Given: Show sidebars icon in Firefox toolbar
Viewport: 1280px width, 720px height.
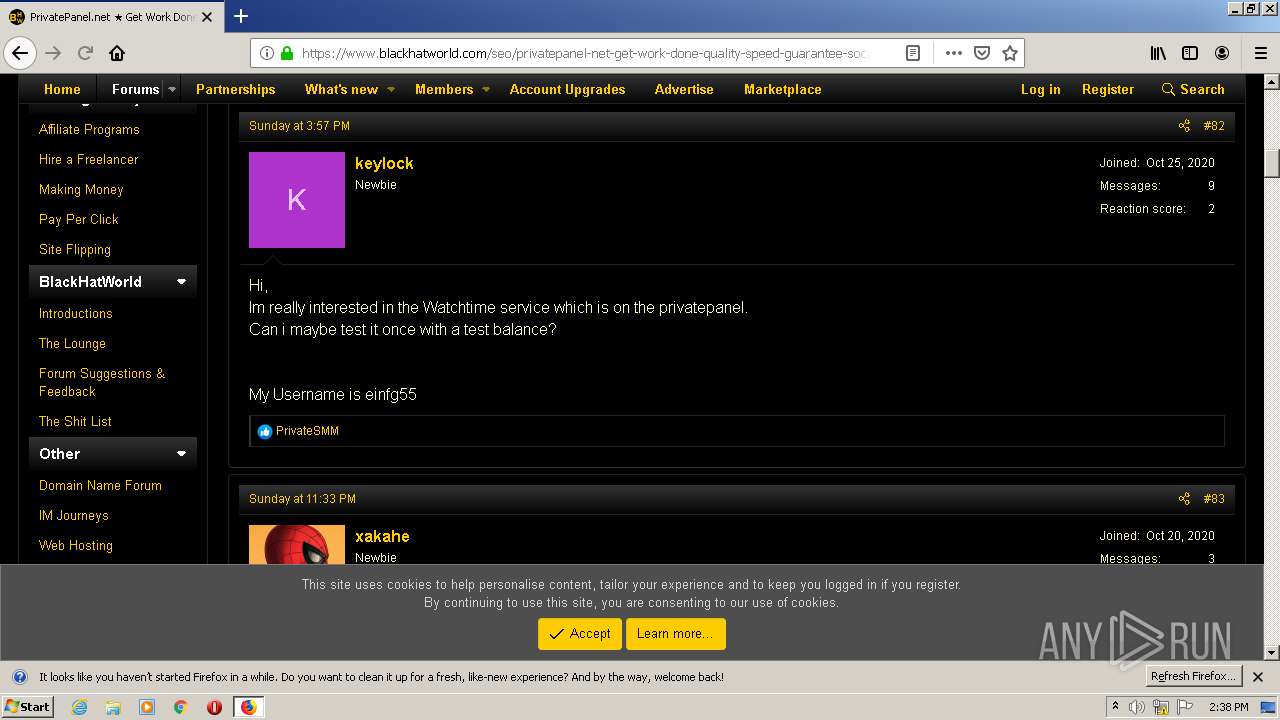Looking at the screenshot, I should coord(1190,53).
